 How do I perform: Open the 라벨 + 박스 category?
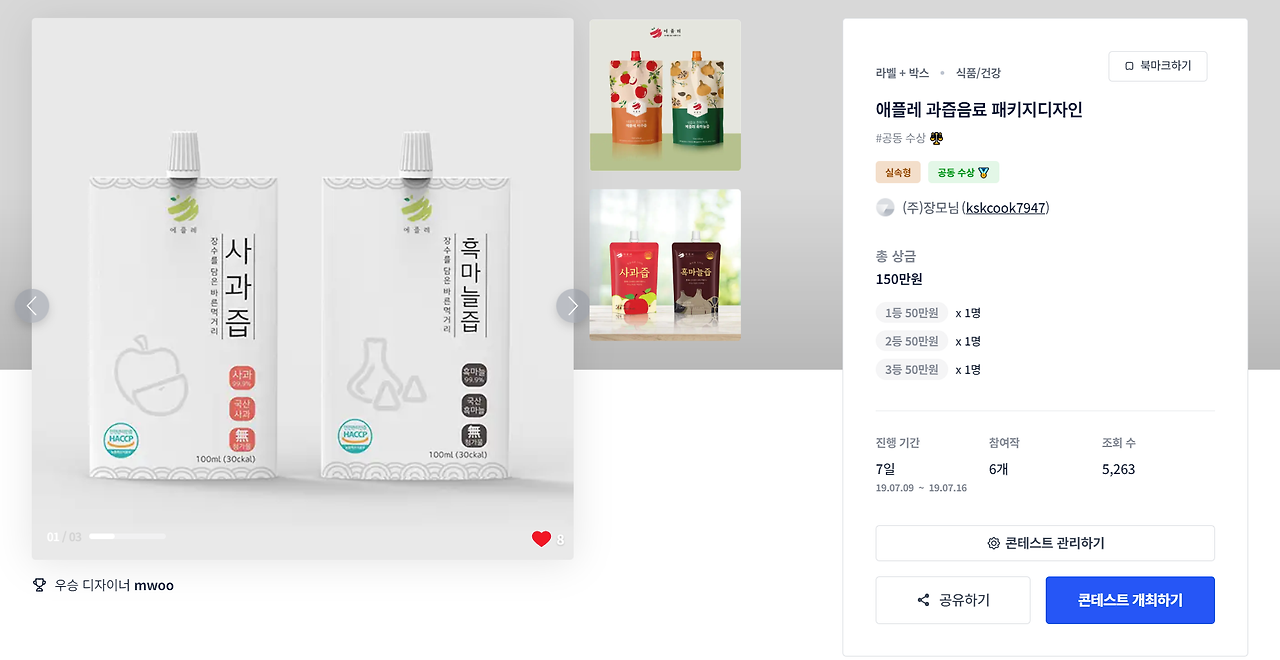pyautogui.click(x=902, y=73)
